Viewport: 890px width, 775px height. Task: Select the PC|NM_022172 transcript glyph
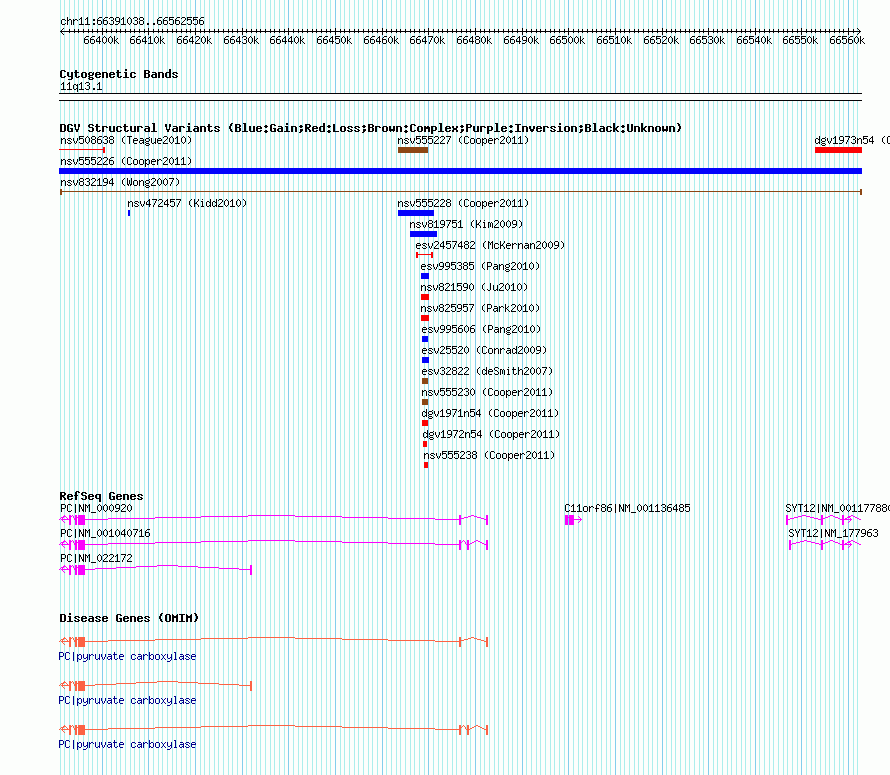156,569
